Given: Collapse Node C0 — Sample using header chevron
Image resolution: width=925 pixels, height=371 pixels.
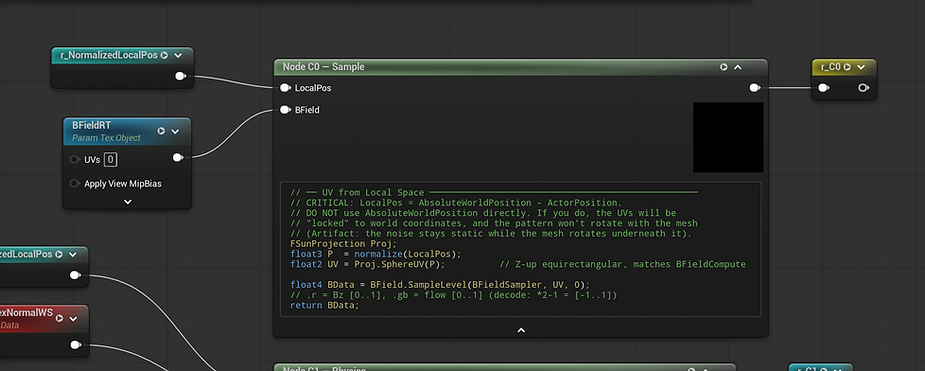Looking at the screenshot, I should point(737,67).
